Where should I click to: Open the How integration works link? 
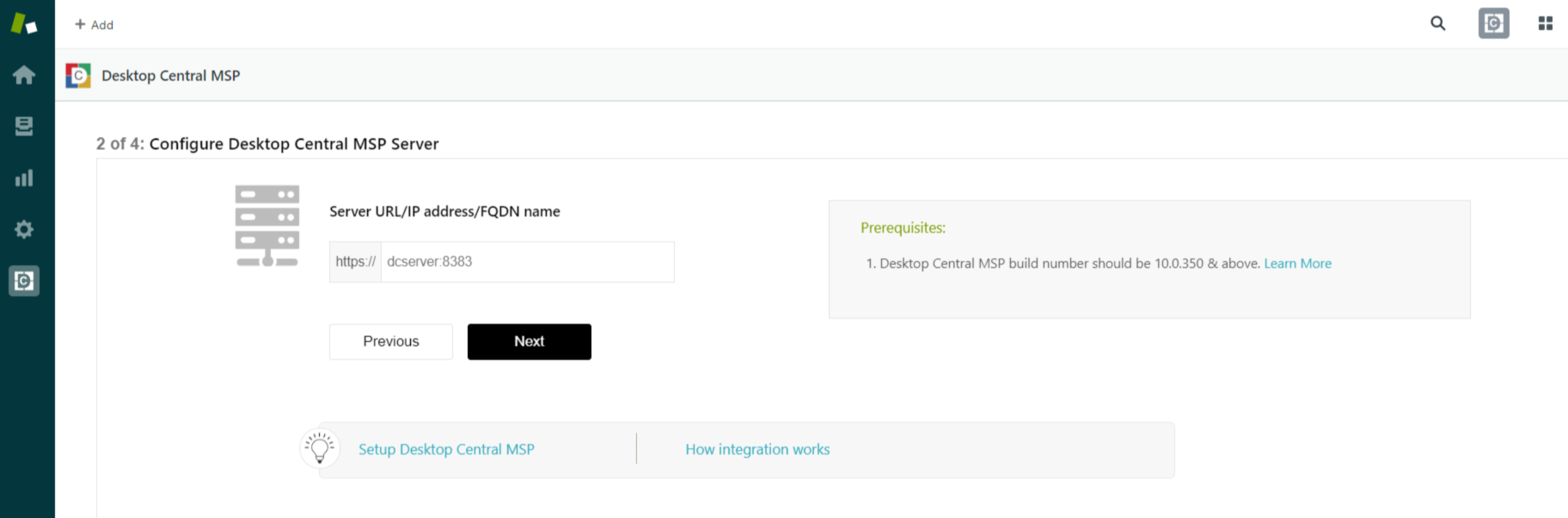point(757,449)
